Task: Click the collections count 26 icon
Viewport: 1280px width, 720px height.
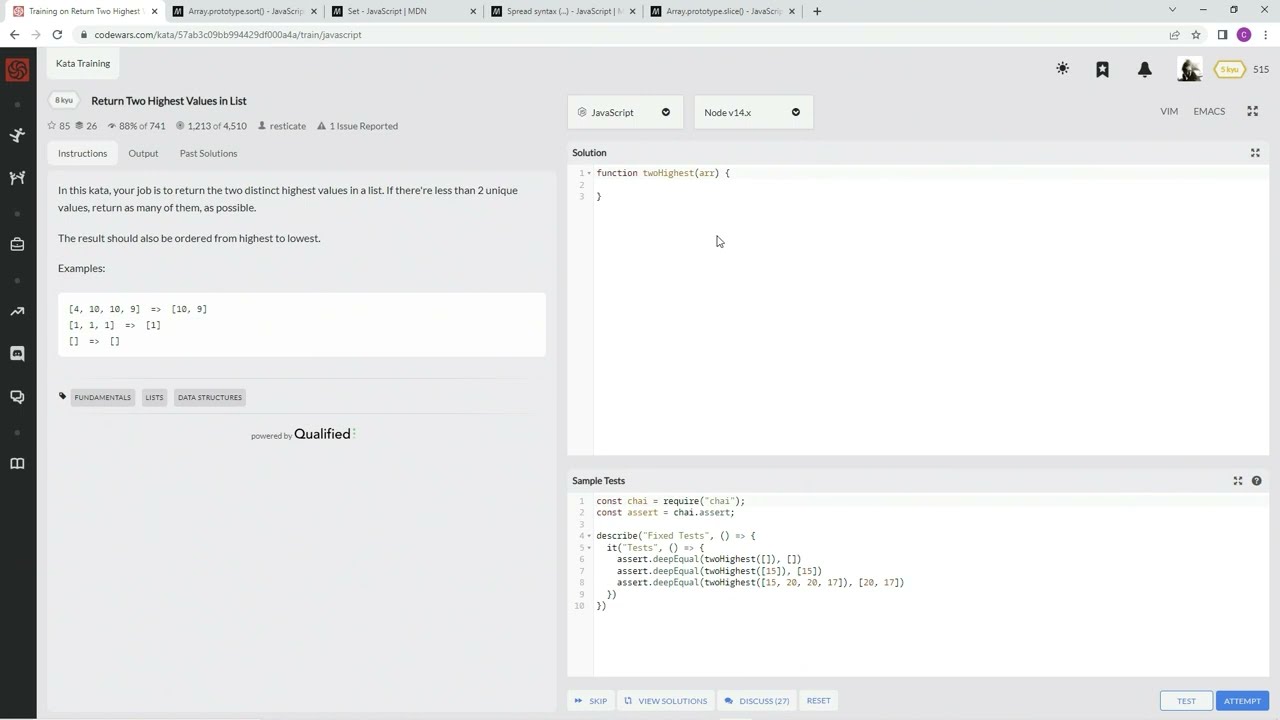Action: coord(79,126)
